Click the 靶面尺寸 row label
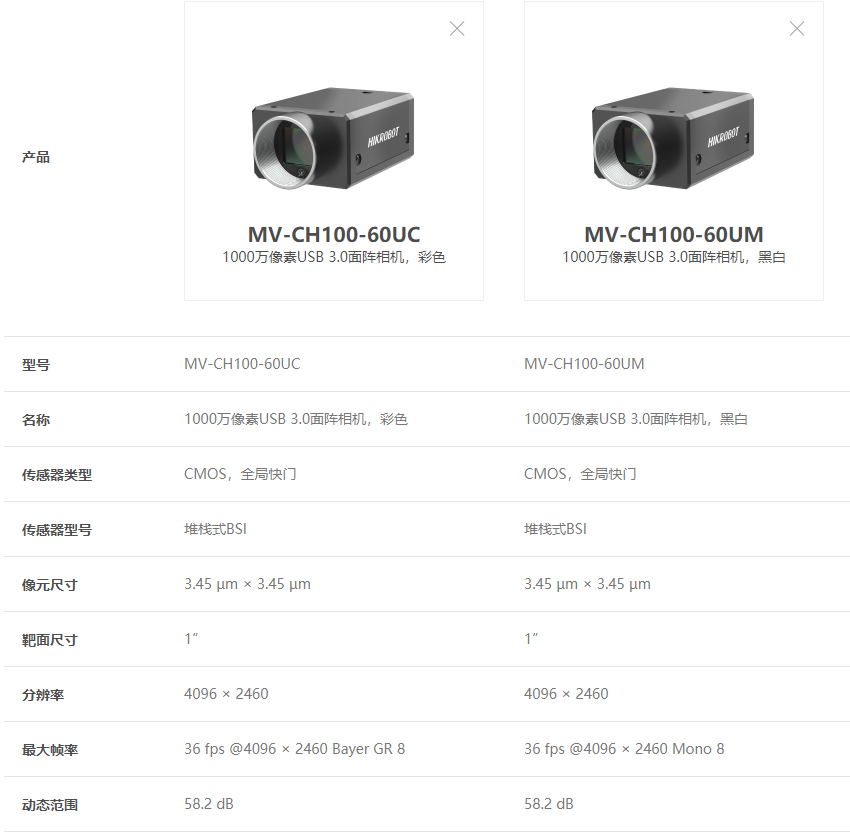850x833 pixels. (50, 640)
